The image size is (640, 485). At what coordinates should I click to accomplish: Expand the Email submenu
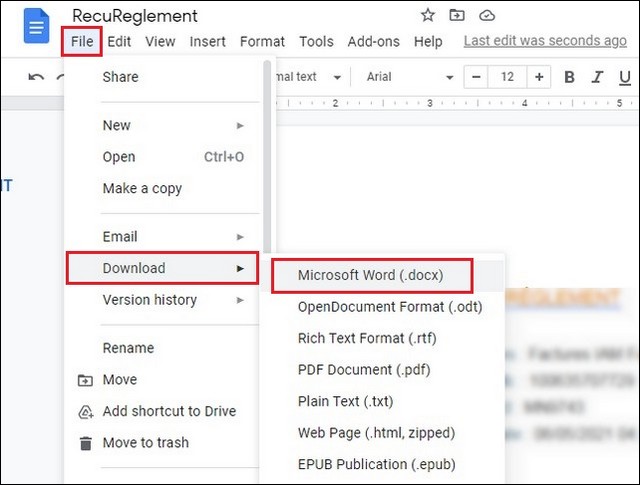click(163, 237)
